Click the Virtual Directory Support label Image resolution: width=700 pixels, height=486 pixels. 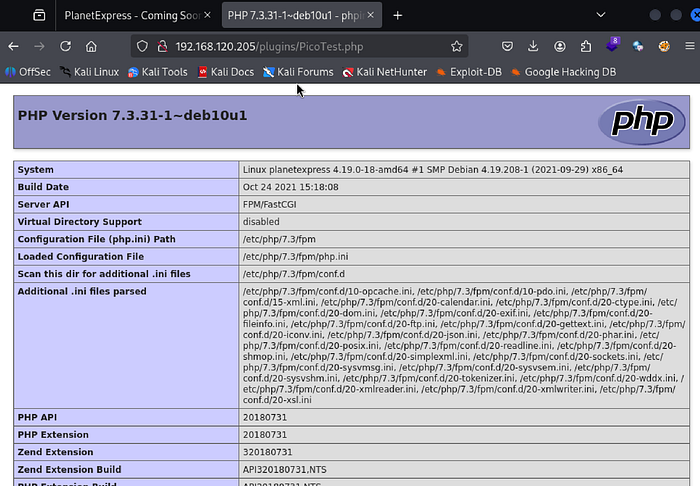(x=79, y=222)
